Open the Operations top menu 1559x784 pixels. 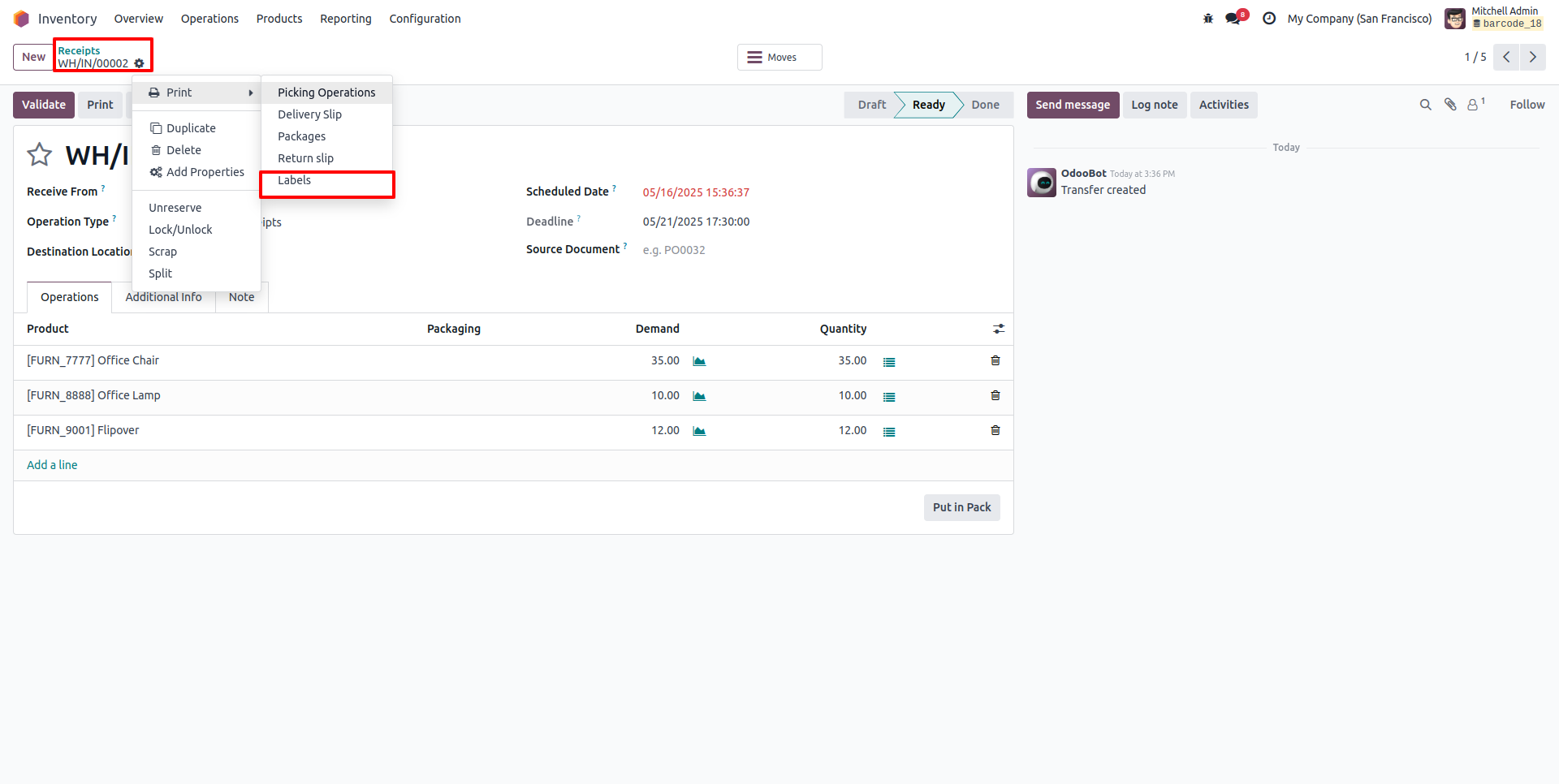pyautogui.click(x=209, y=19)
